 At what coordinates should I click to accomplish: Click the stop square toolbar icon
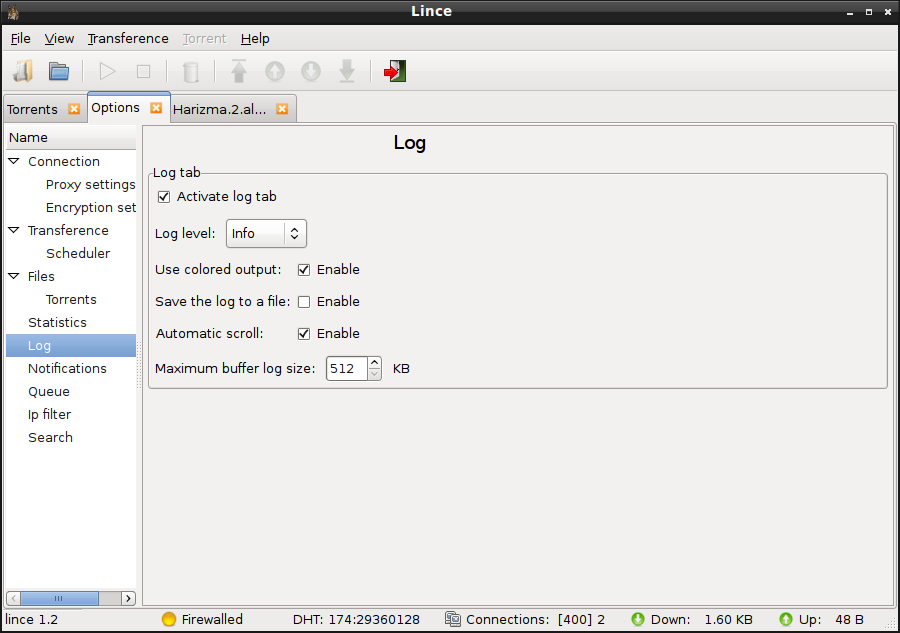pos(143,71)
